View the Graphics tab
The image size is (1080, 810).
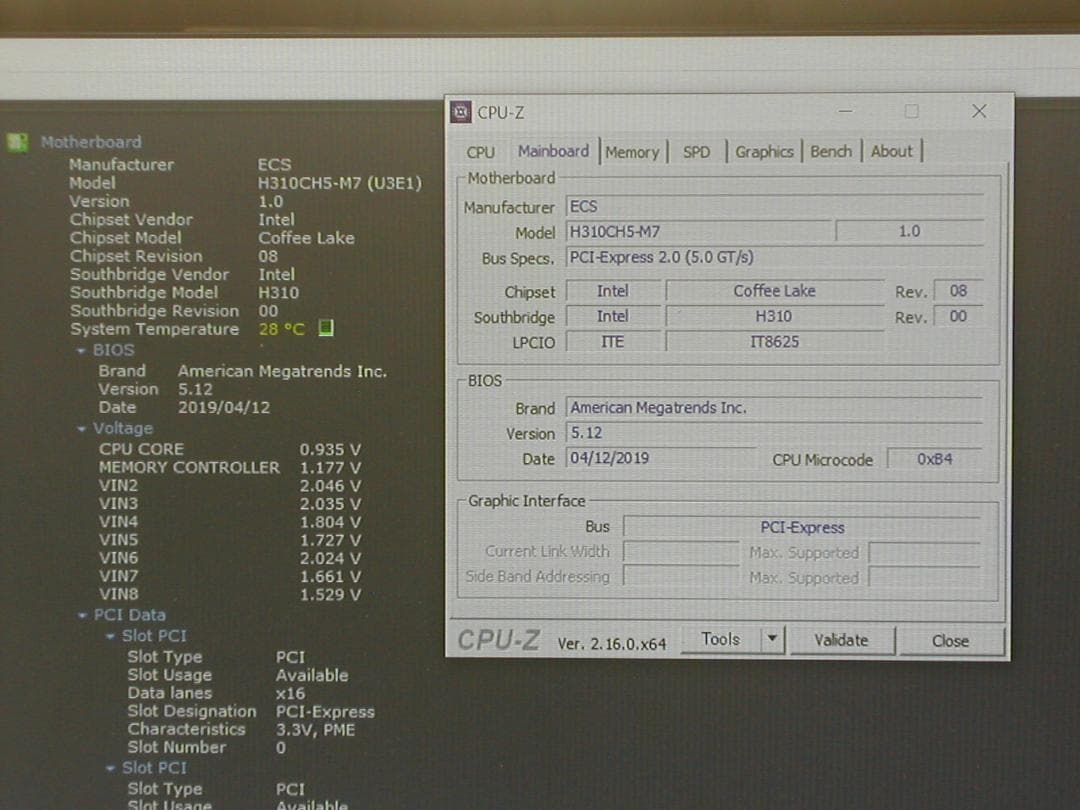click(x=764, y=151)
